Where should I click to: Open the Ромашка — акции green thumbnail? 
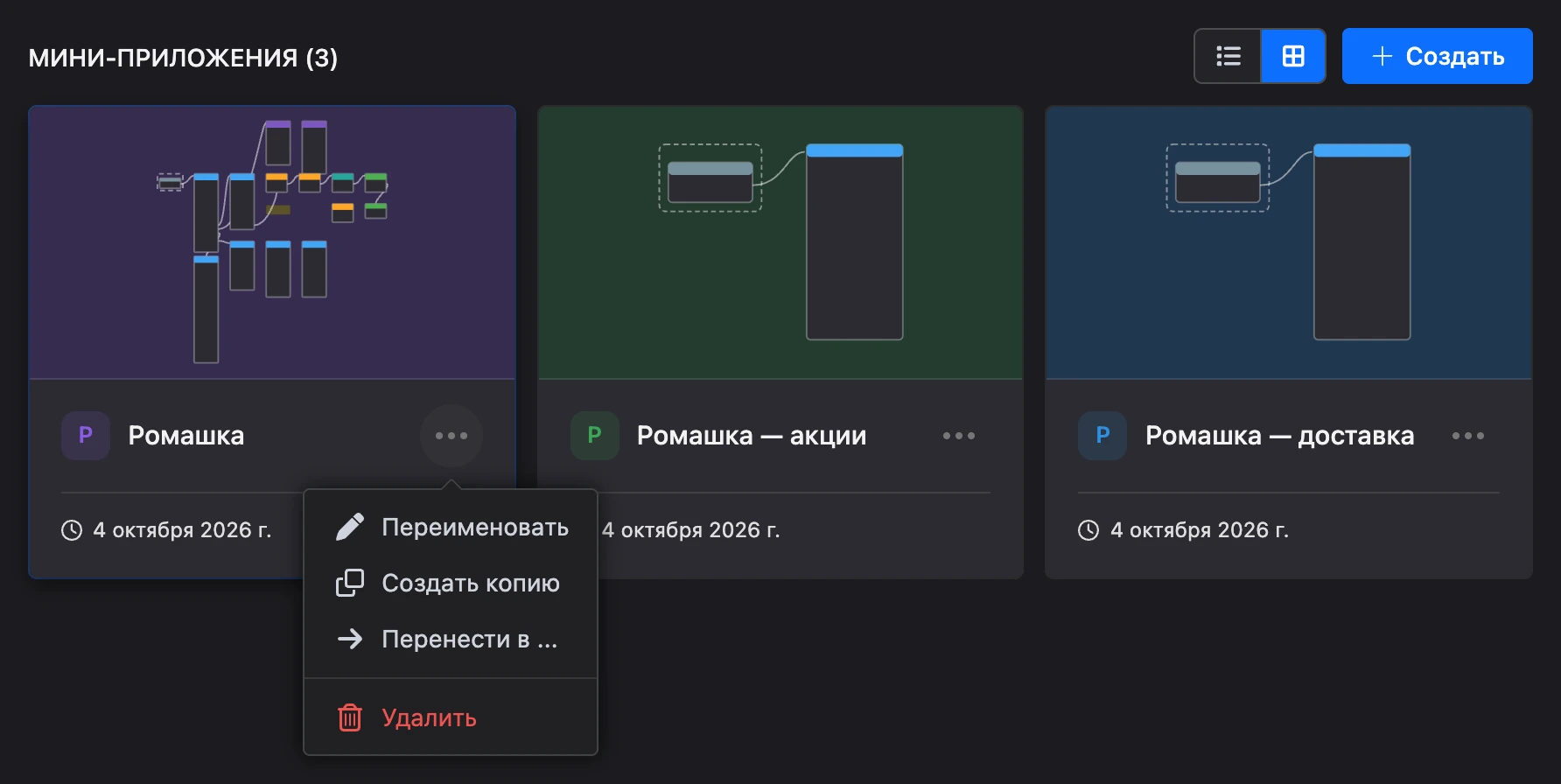click(x=780, y=243)
